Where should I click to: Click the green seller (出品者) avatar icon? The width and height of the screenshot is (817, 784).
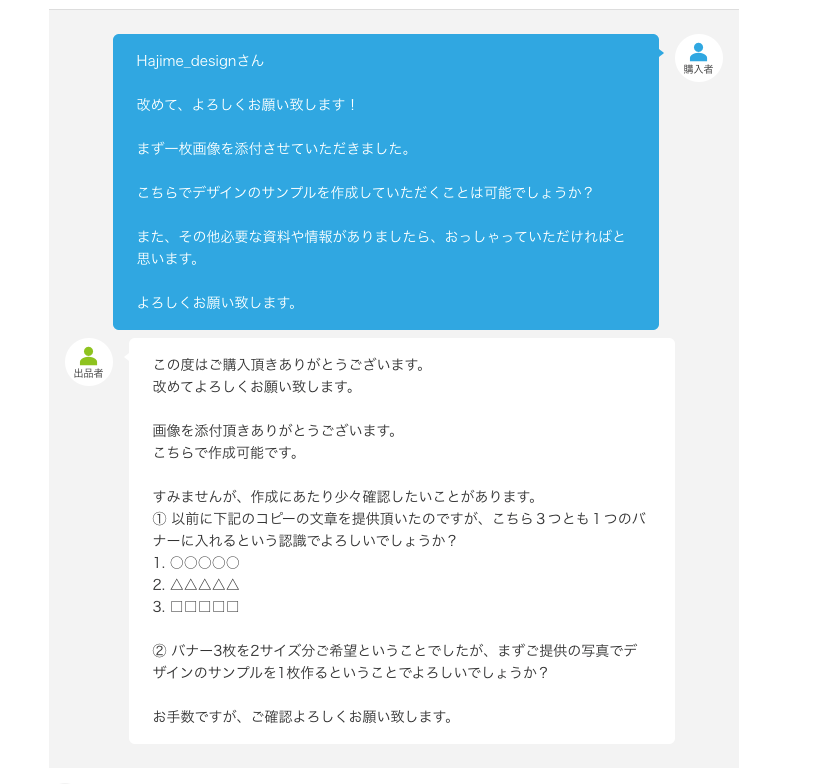[x=89, y=356]
